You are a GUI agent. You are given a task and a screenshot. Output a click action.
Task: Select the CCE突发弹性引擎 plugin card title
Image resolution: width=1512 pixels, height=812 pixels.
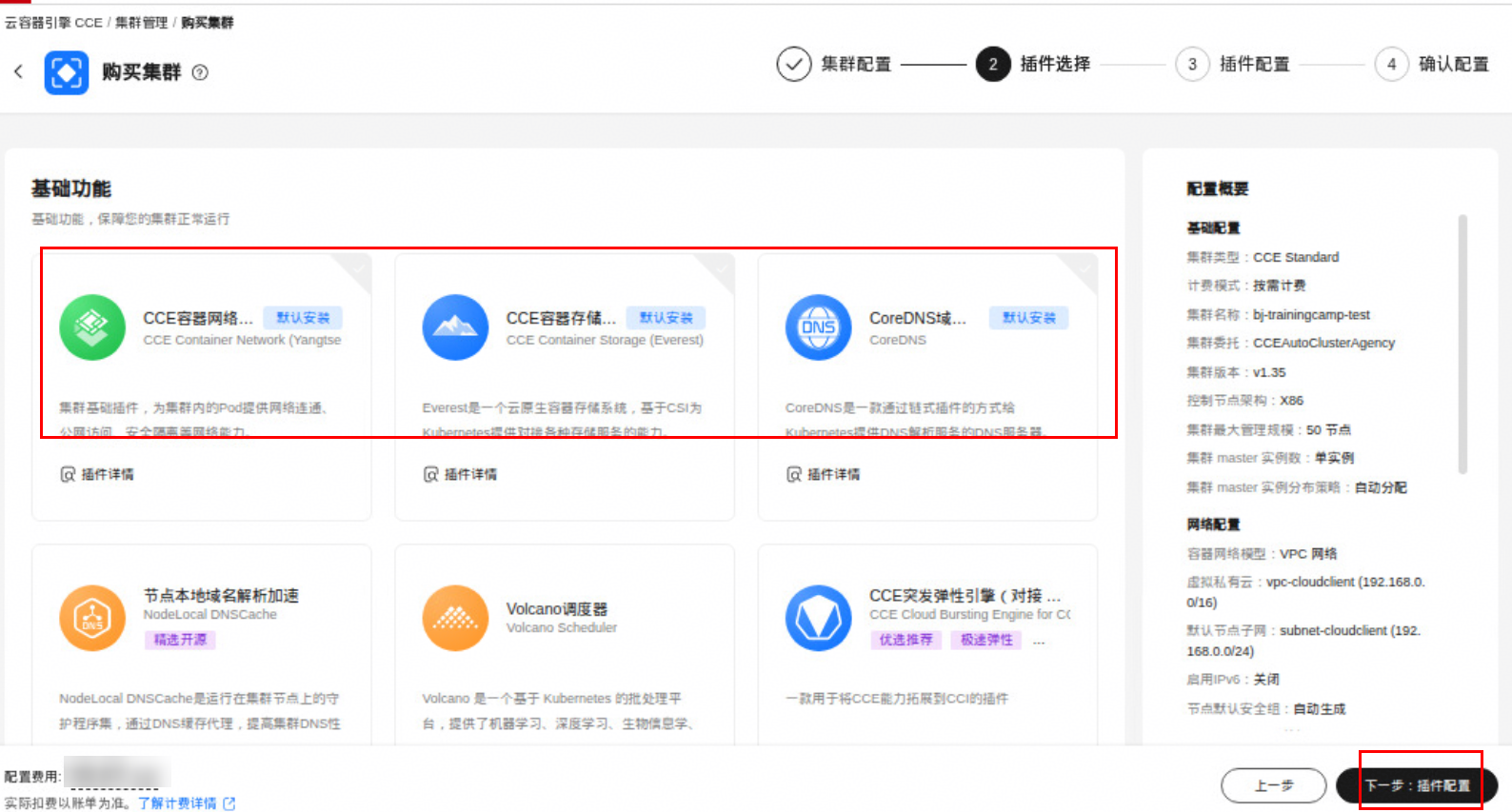pos(965,595)
